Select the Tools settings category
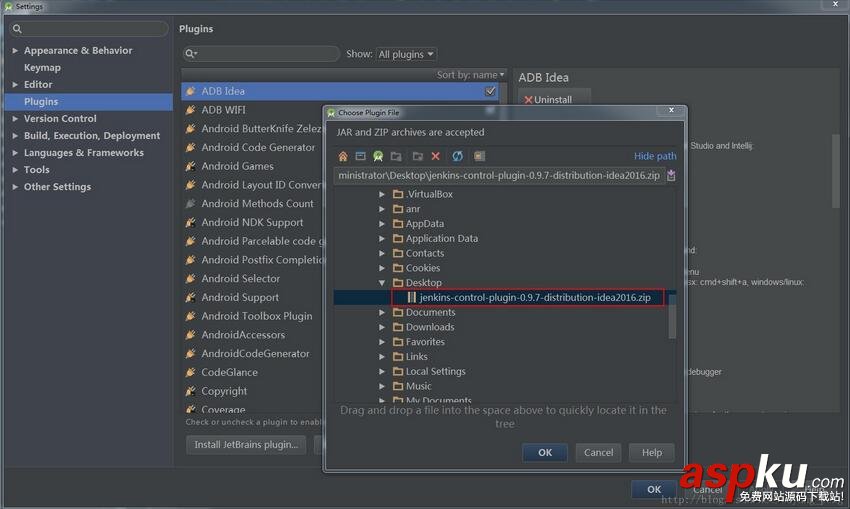The image size is (850, 509). tap(36, 170)
